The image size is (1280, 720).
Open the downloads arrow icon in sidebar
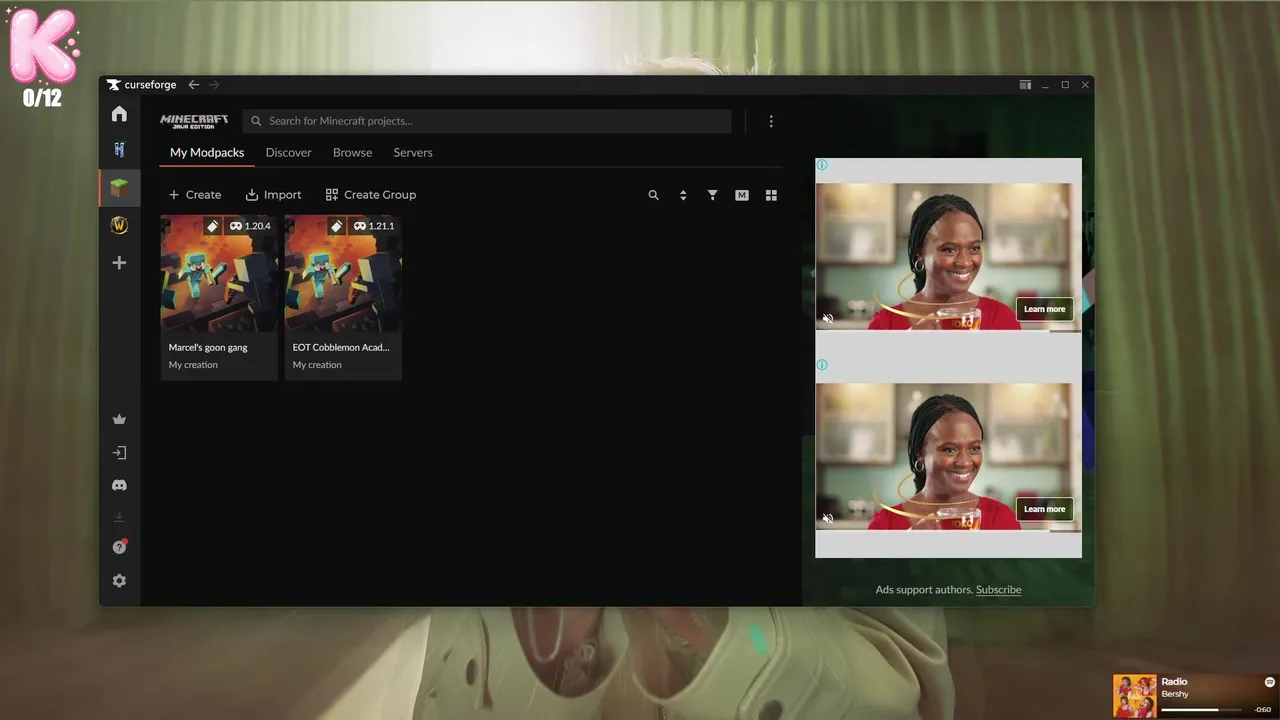coord(119,517)
